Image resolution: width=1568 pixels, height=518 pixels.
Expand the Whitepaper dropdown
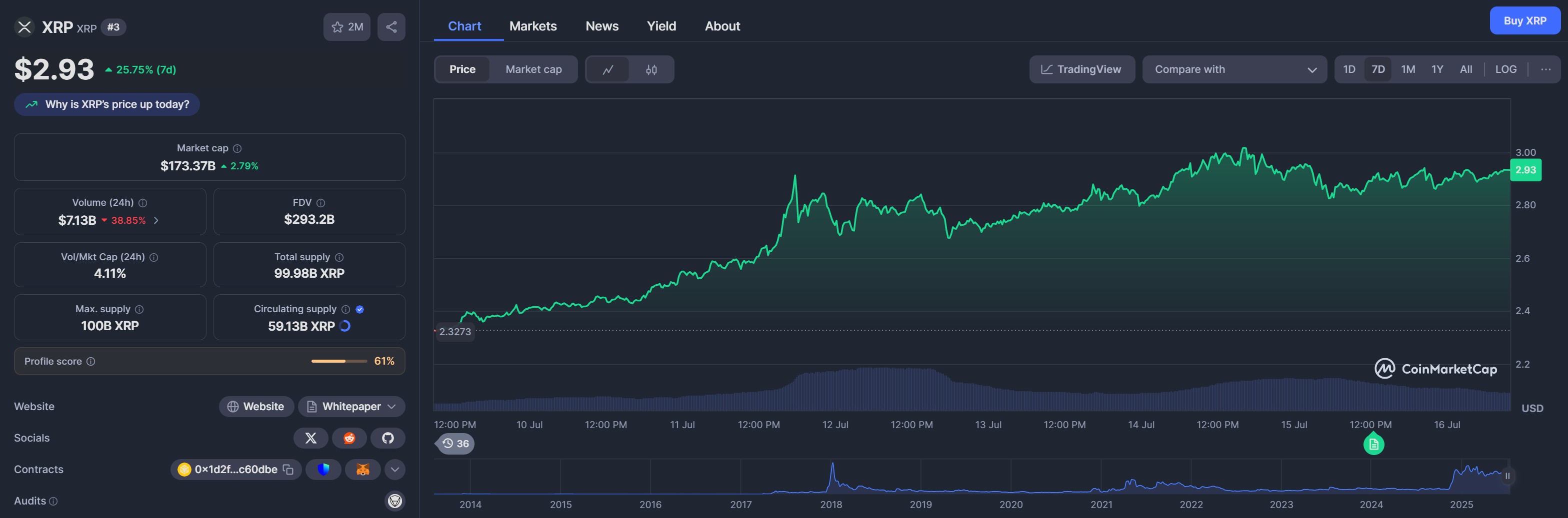[x=351, y=407]
